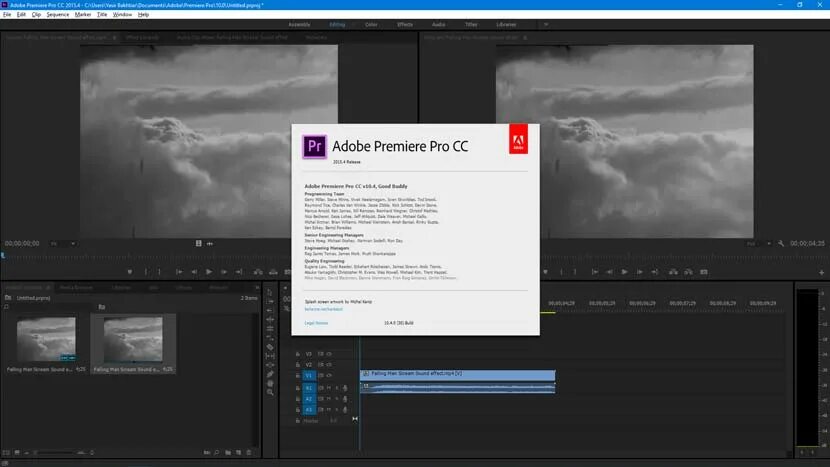Open the File menu
The height and width of the screenshot is (467, 830).
point(7,14)
